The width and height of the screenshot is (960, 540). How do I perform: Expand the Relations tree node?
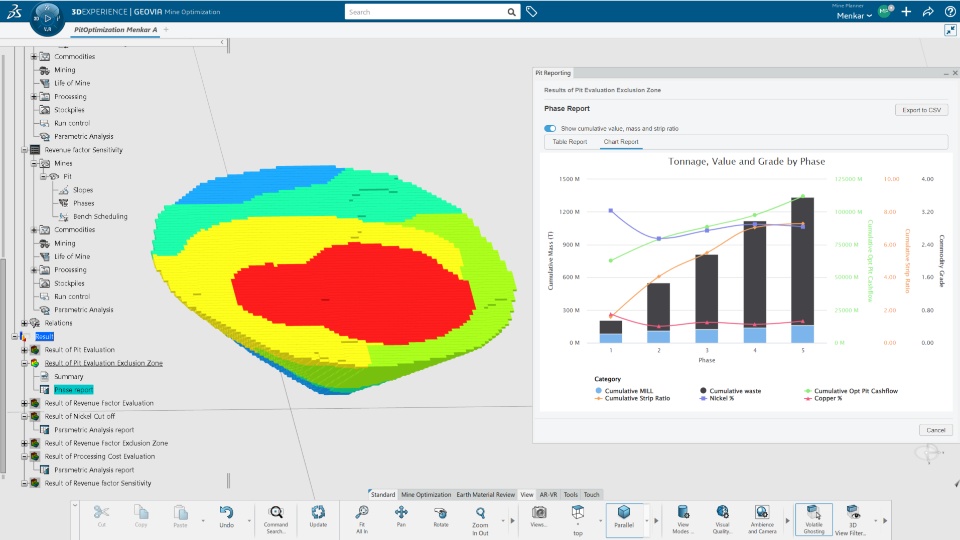(24, 323)
